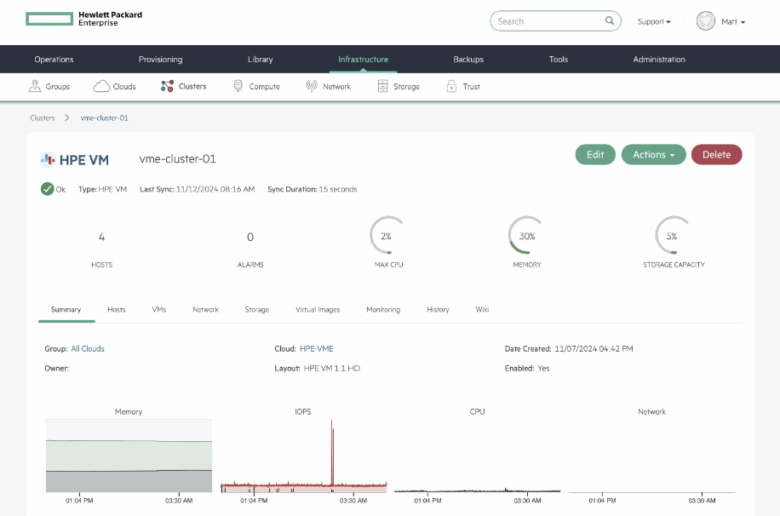Click the Network antenna icon
This screenshot has height=516, width=780.
click(x=311, y=87)
